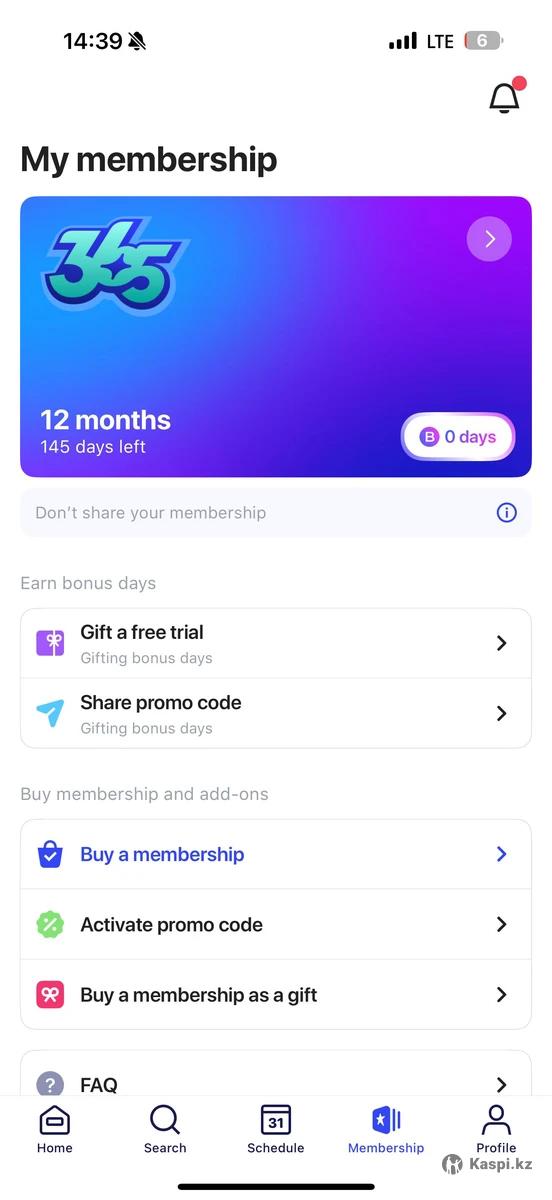Viewport: 552px width, 1200px height.
Task: Tap the FAQ question mark icon
Action: pyautogui.click(x=50, y=1084)
